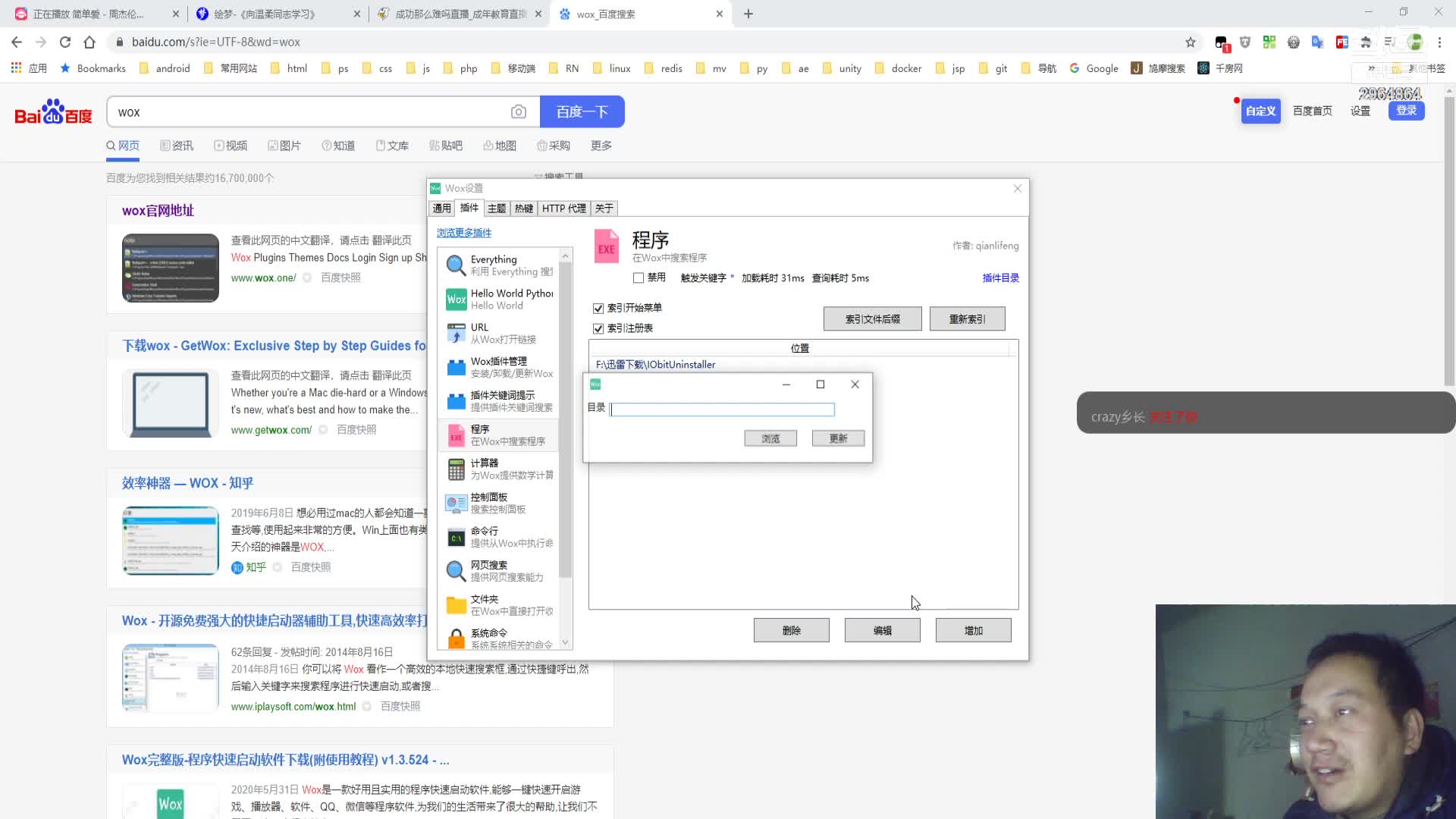Reload the Baidu page
This screenshot has height=819, width=1456.
pyautogui.click(x=65, y=42)
